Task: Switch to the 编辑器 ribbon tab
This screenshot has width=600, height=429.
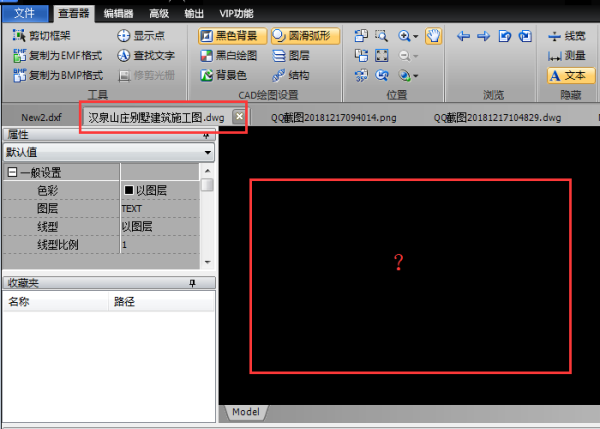Action: pyautogui.click(x=117, y=13)
